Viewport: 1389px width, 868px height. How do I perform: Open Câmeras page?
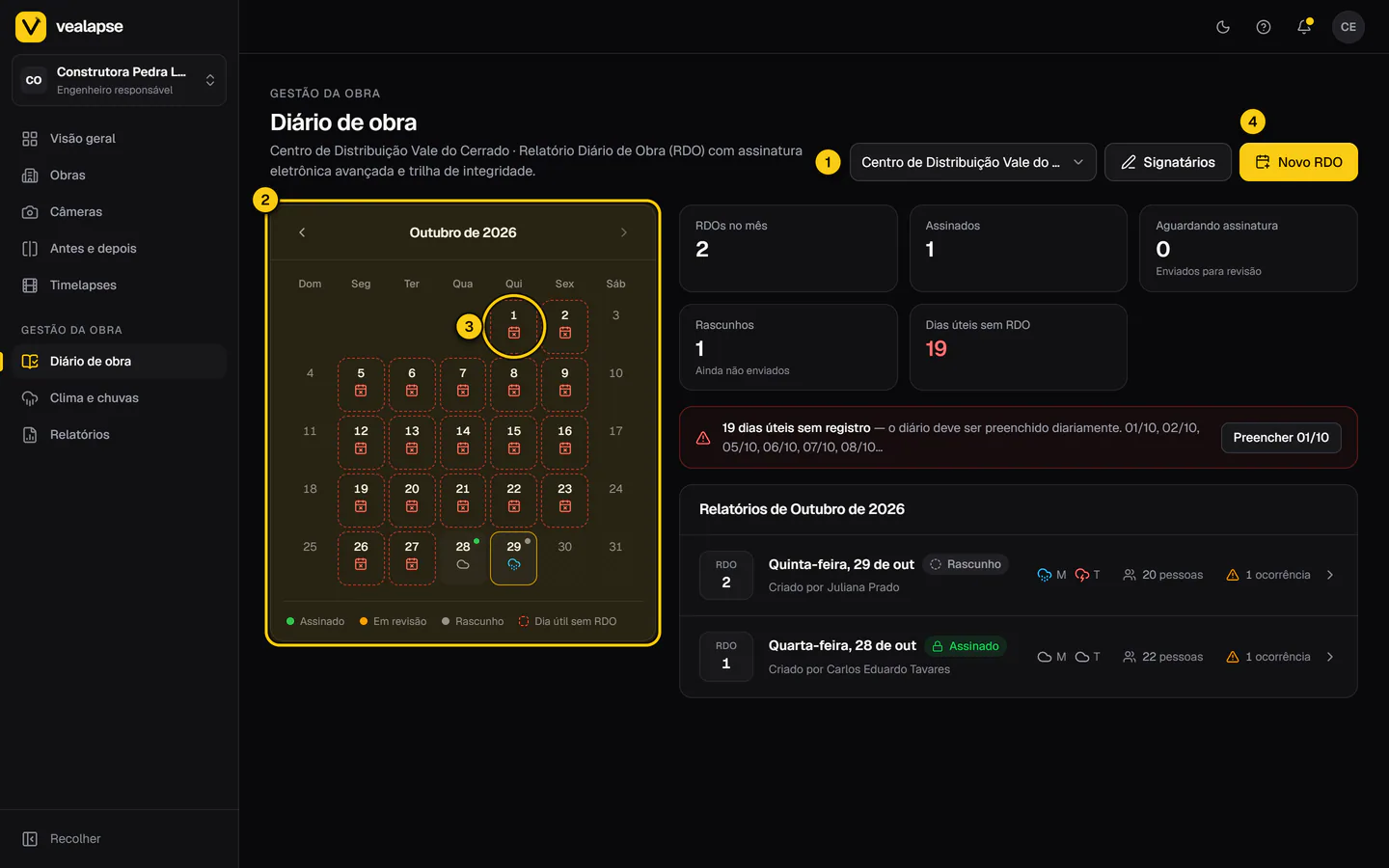119,212
